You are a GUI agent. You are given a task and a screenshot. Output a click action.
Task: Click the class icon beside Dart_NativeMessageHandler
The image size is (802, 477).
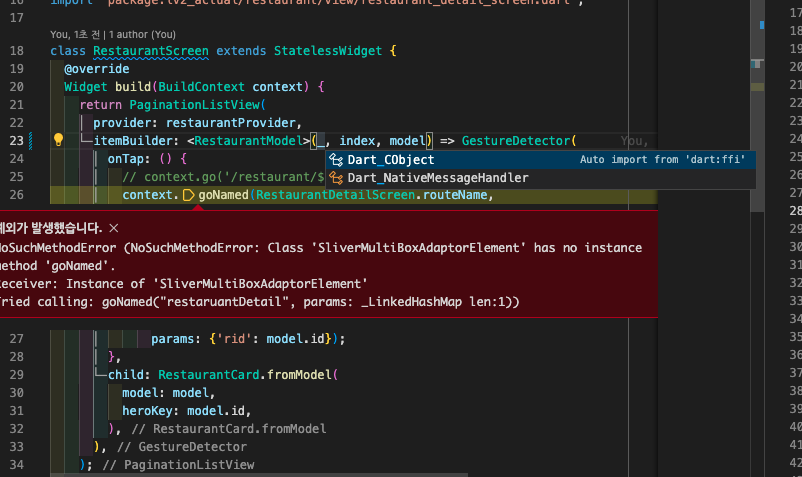click(336, 178)
